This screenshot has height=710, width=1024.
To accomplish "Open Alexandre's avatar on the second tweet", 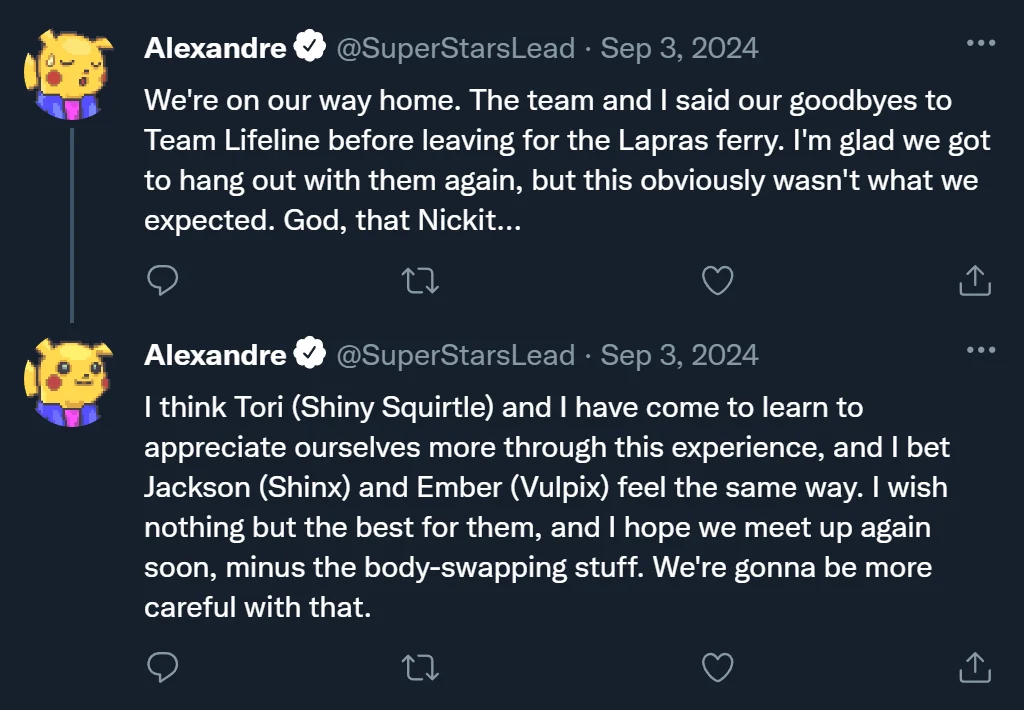I will [x=67, y=381].
